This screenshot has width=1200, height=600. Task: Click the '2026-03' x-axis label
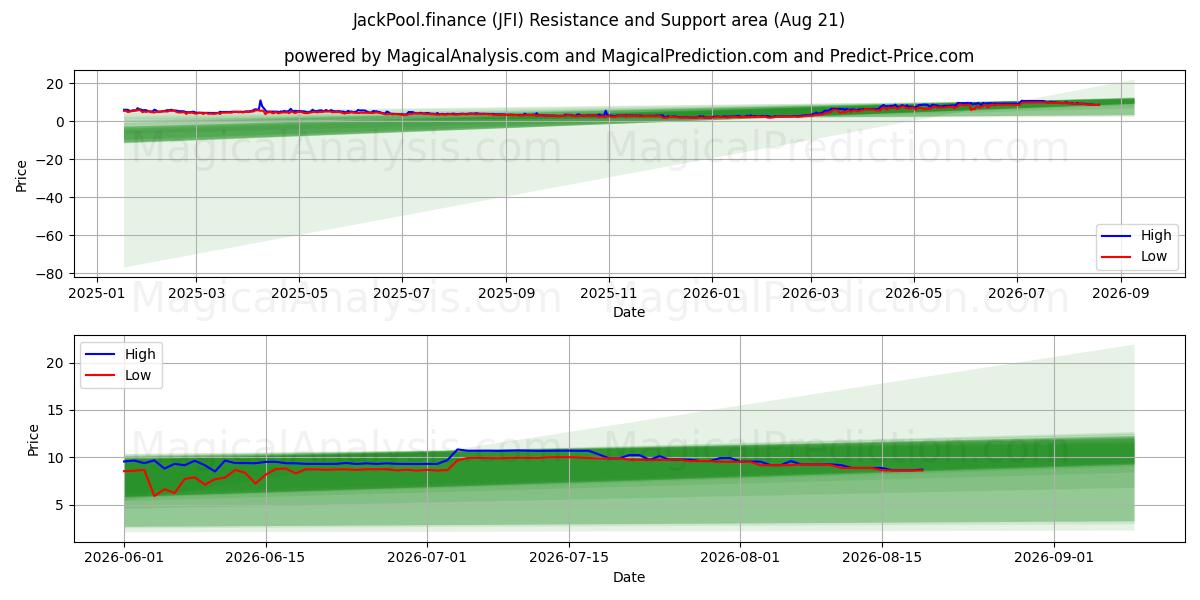pos(811,293)
